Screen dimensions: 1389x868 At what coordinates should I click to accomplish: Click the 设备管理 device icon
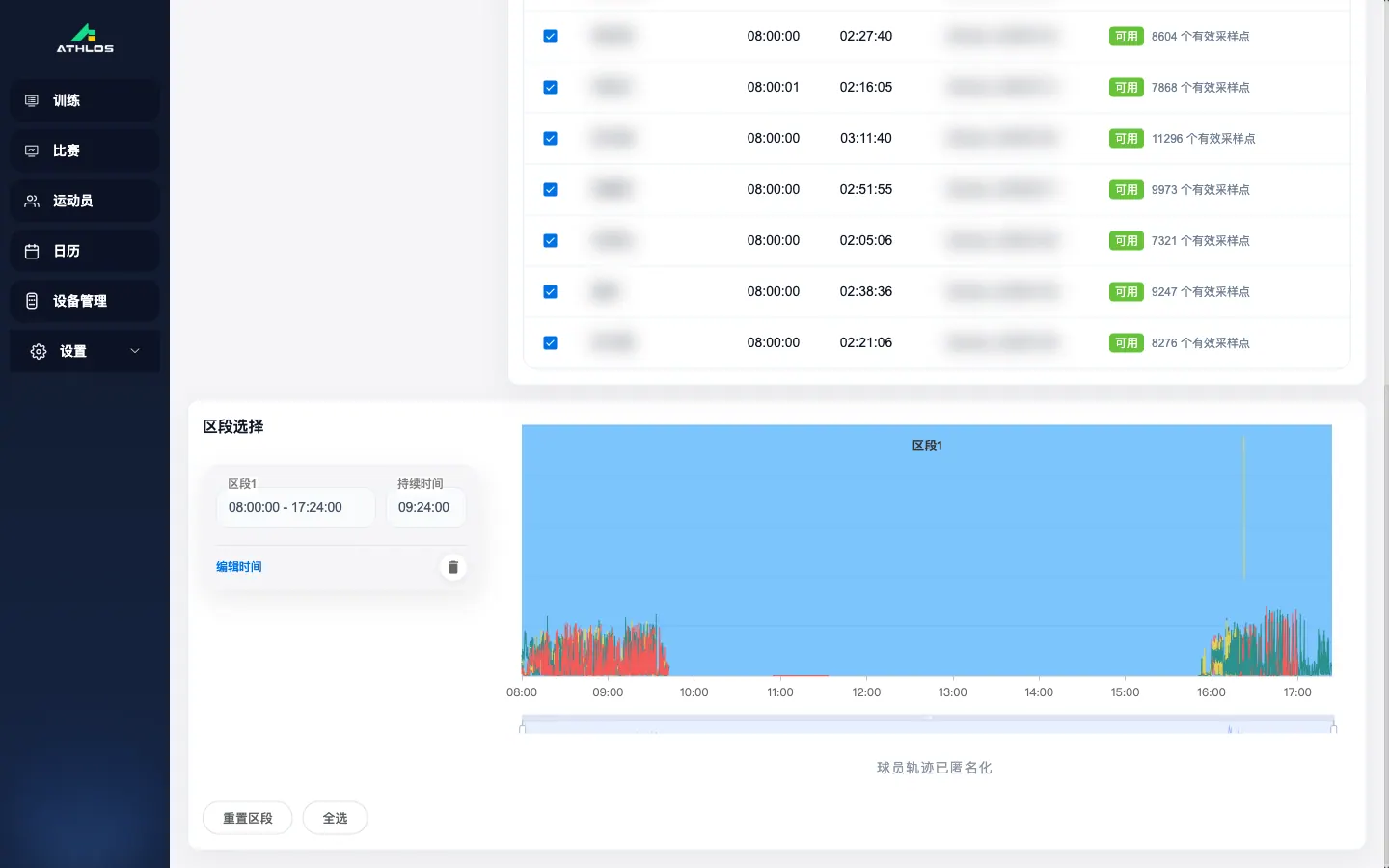click(32, 301)
